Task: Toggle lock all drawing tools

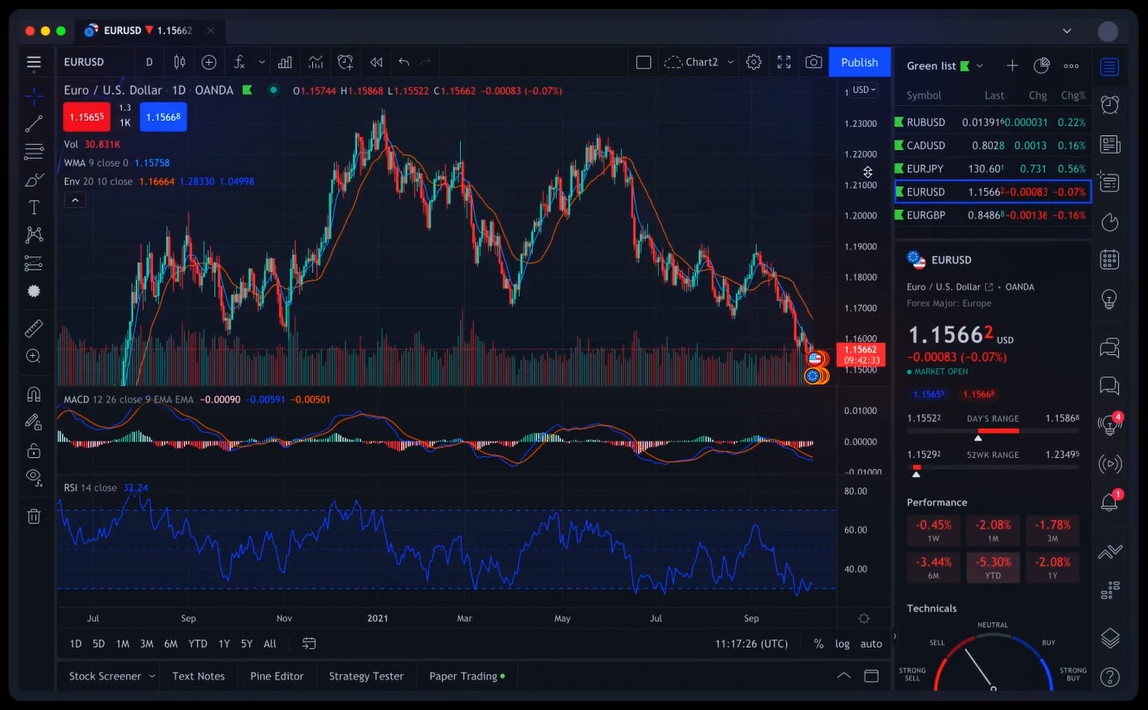Action: click(x=34, y=450)
